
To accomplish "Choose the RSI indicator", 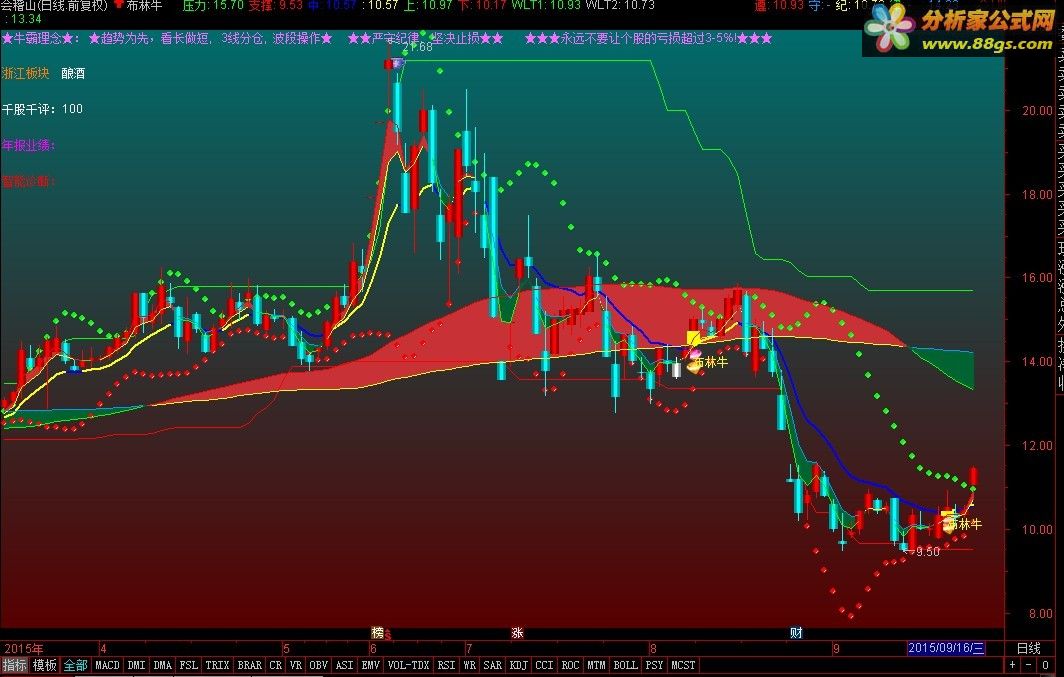I will pyautogui.click(x=446, y=665).
